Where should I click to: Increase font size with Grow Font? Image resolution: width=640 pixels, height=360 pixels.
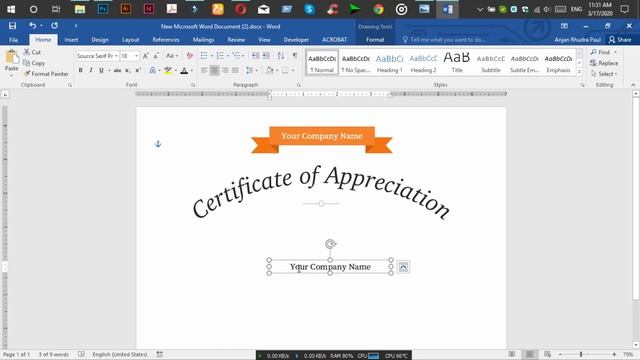[x=146, y=56]
